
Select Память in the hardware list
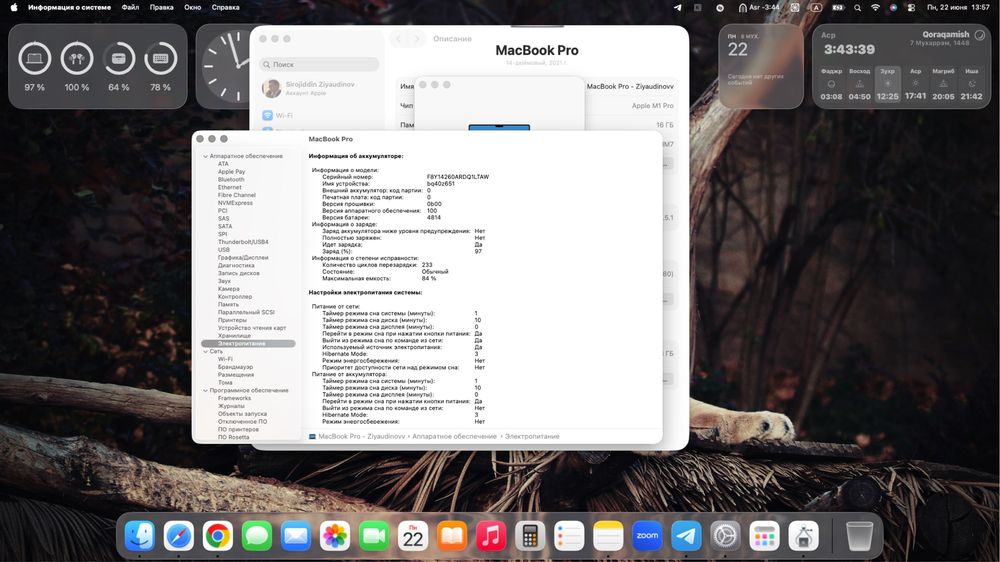point(228,305)
